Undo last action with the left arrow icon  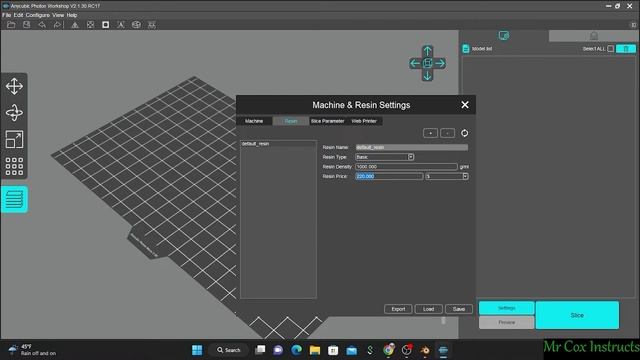point(42,25)
